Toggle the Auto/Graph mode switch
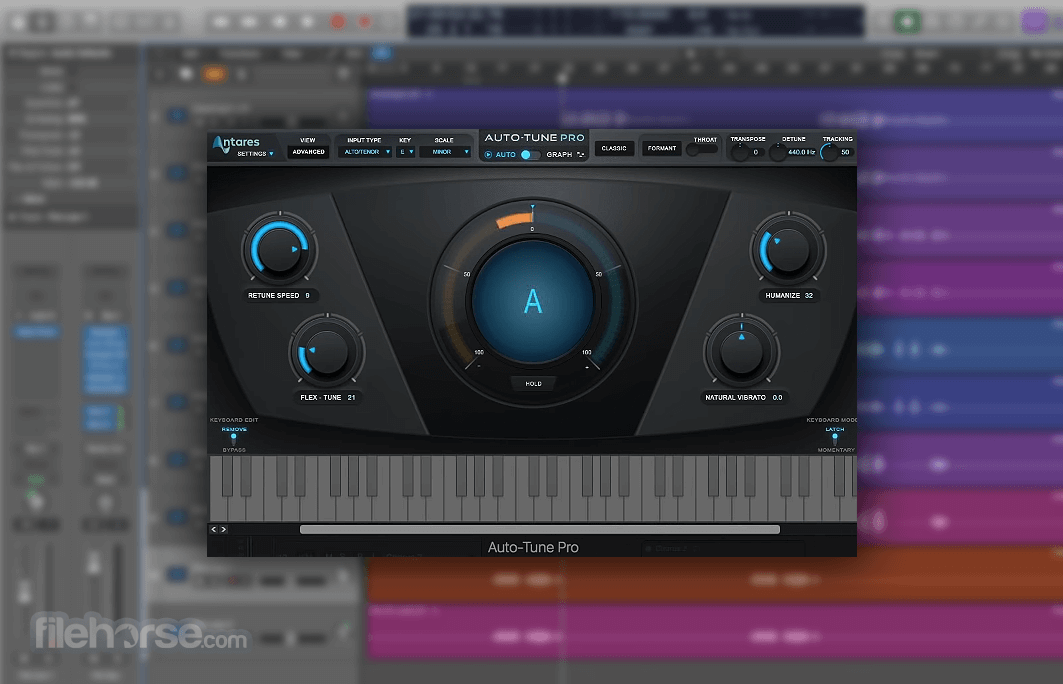 (530, 155)
